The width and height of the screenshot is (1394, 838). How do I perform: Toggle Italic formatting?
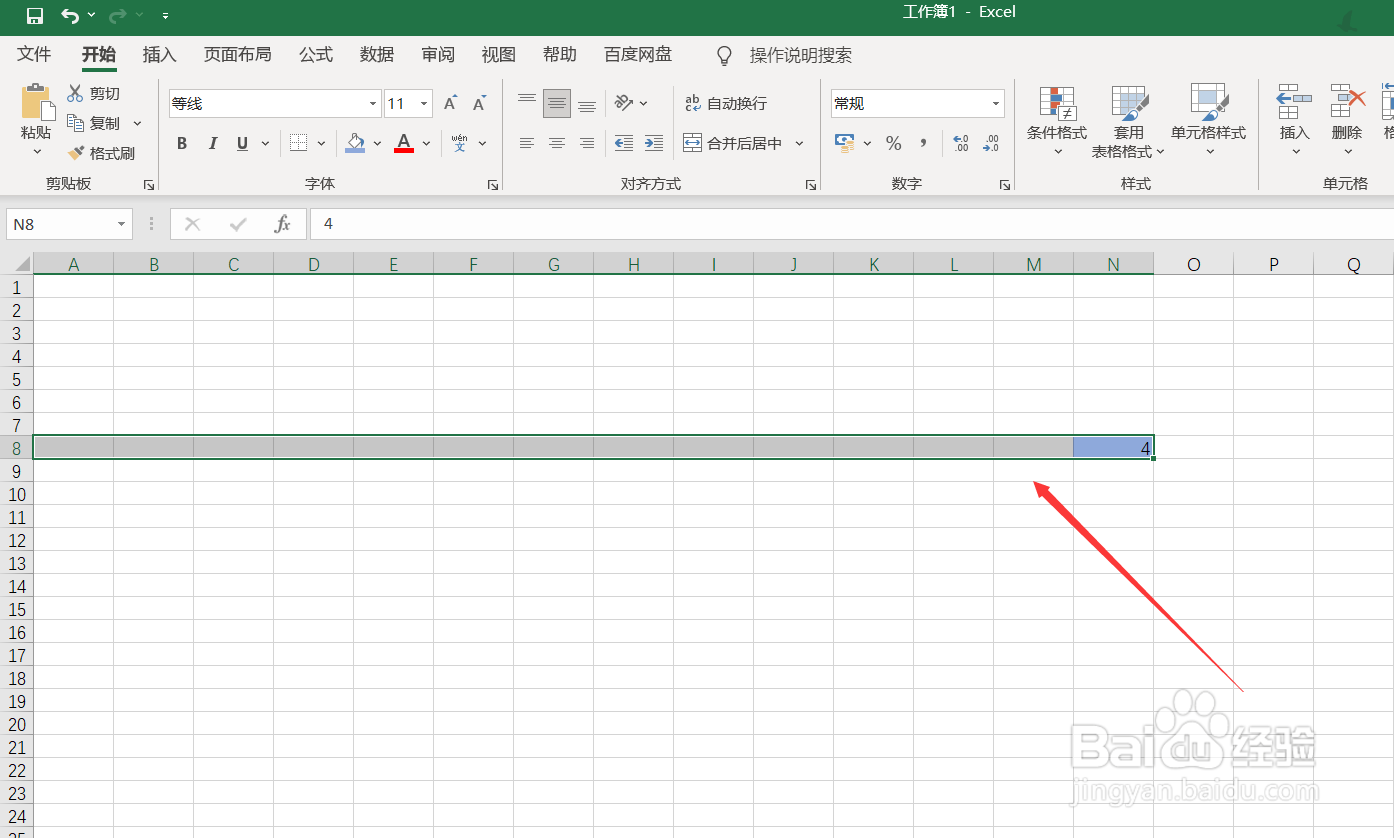click(212, 143)
